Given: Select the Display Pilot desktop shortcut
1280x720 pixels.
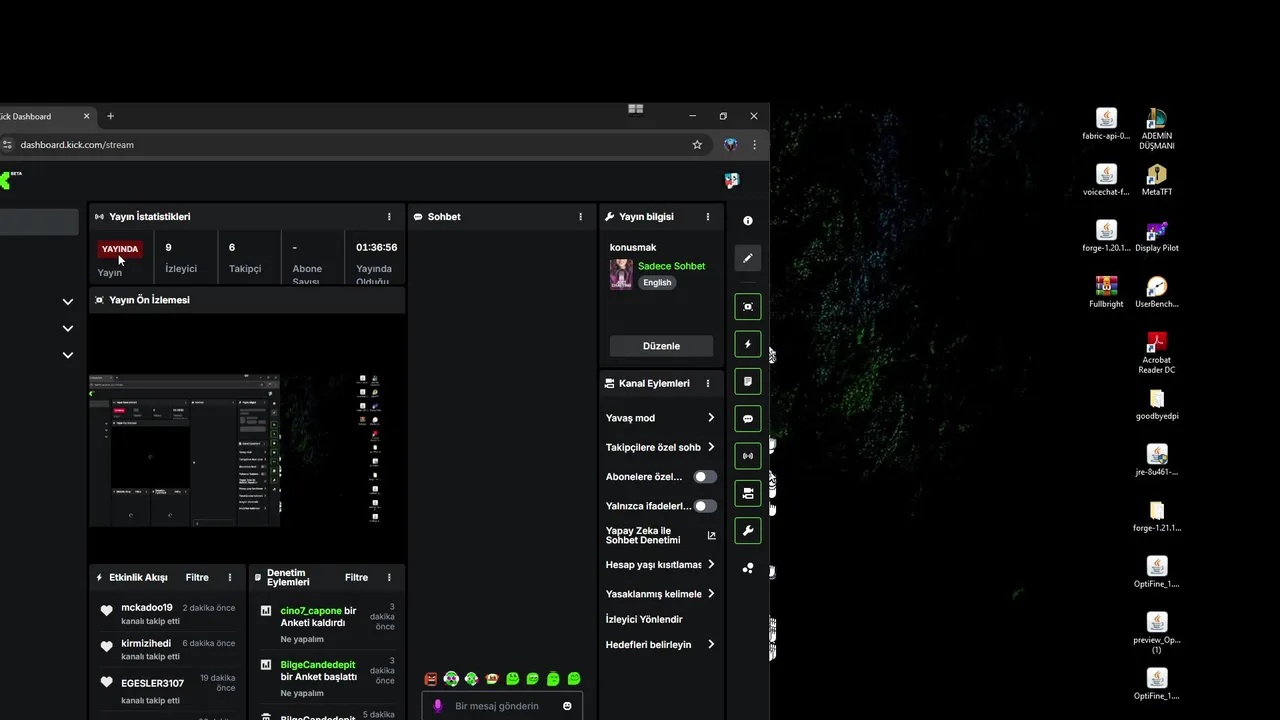Looking at the screenshot, I should click(x=1157, y=236).
